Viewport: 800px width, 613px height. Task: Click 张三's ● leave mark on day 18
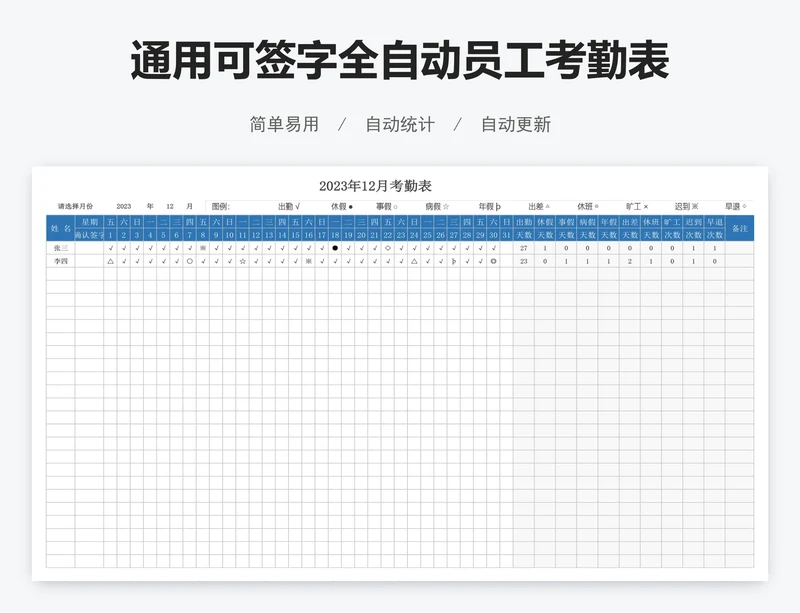click(335, 248)
